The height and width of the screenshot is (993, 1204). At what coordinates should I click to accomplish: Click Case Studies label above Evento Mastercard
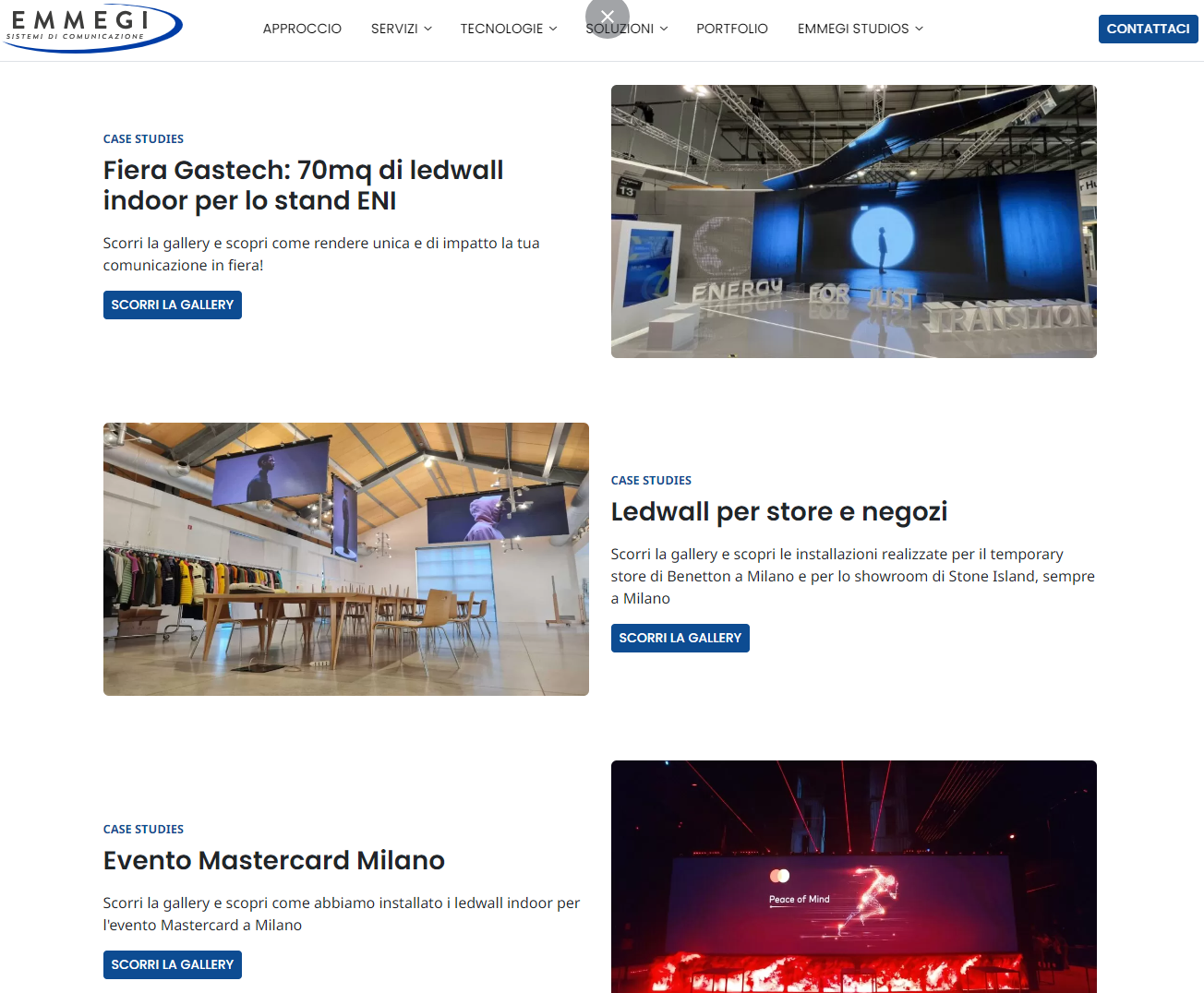click(143, 829)
